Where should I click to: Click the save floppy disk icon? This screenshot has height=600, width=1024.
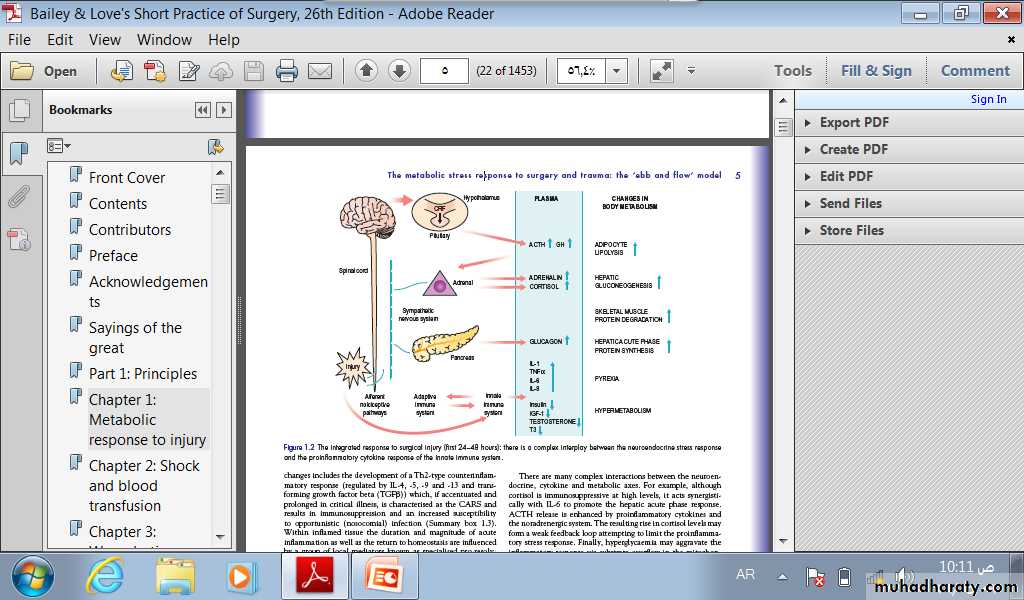click(254, 71)
